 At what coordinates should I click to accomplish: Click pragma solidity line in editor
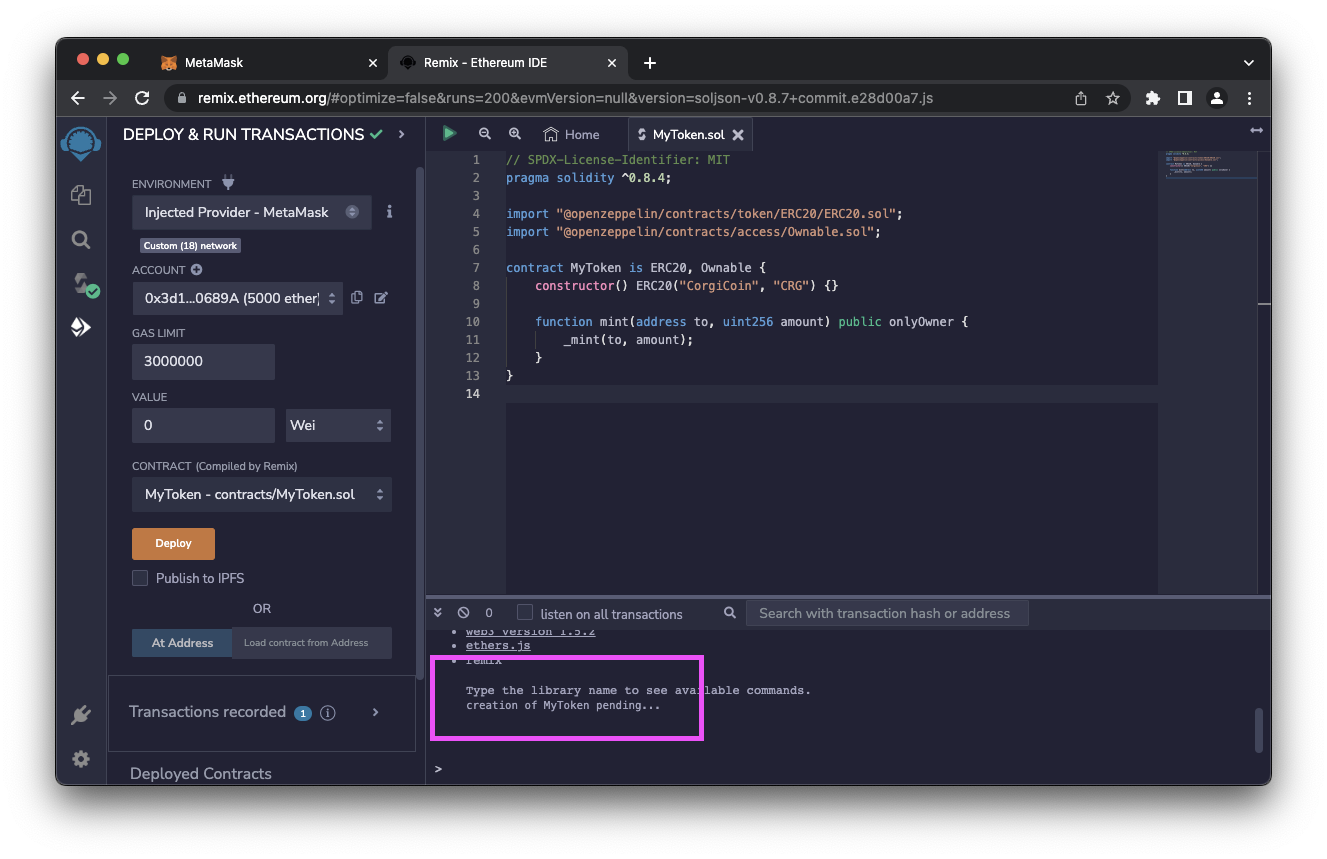589,178
